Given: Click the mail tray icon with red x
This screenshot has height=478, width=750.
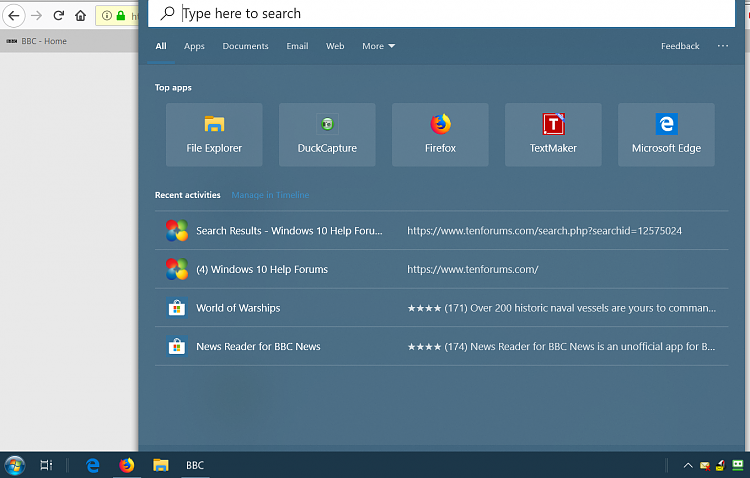Looking at the screenshot, I should click(705, 465).
